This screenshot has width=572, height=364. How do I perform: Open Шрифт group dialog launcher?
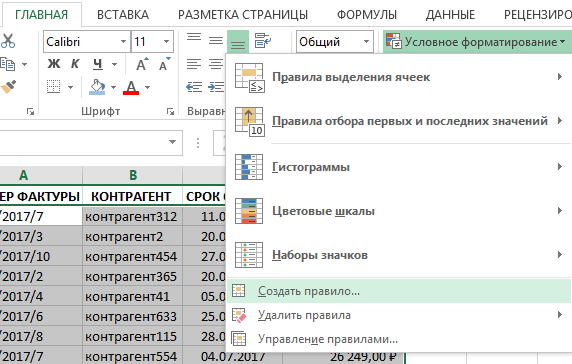click(x=170, y=111)
